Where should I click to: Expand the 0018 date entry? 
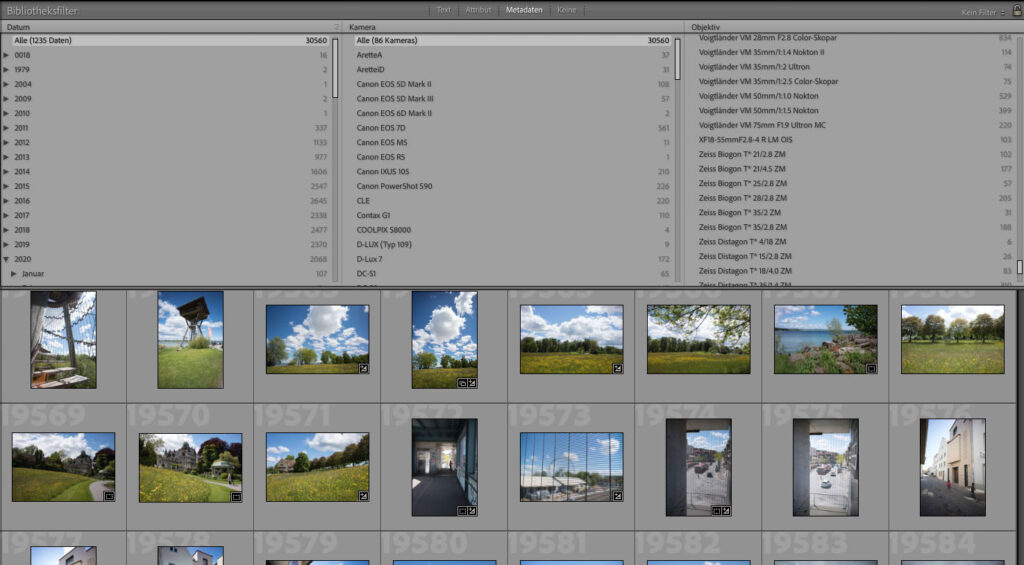coord(7,55)
